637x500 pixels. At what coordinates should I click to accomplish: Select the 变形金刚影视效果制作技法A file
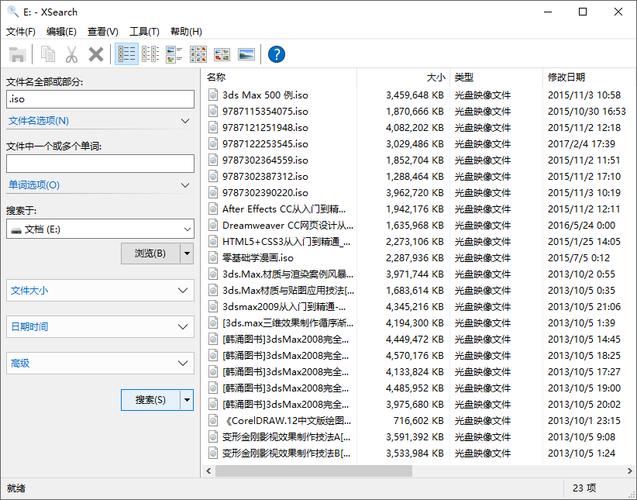tap(286, 437)
